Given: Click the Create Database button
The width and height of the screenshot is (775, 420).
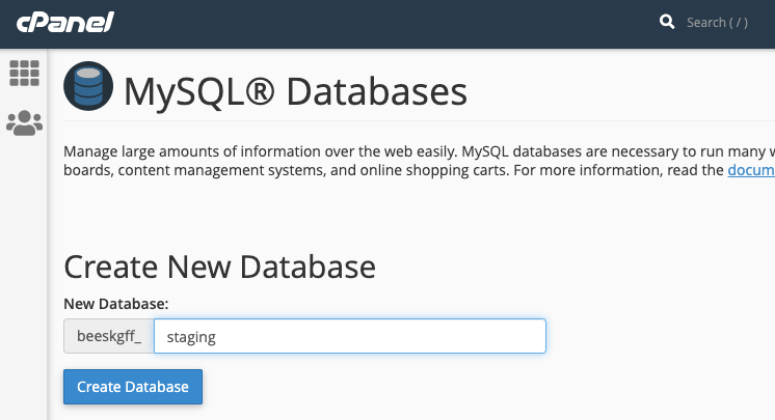Looking at the screenshot, I should point(133,386).
